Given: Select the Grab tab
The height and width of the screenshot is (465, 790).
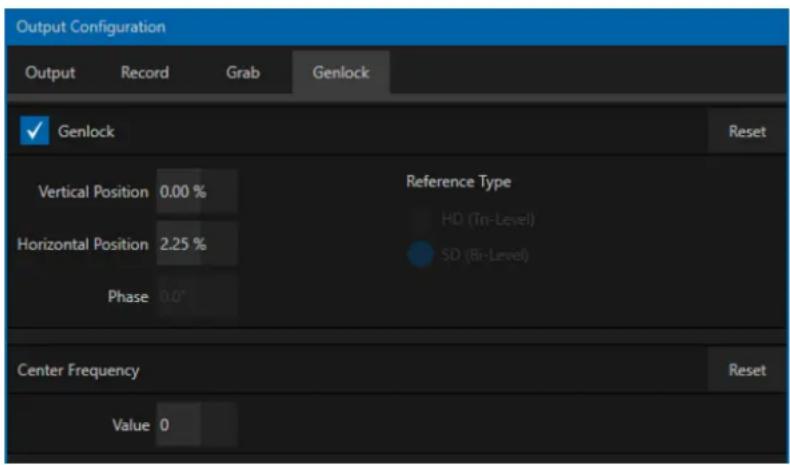Looking at the screenshot, I should pos(243,73).
